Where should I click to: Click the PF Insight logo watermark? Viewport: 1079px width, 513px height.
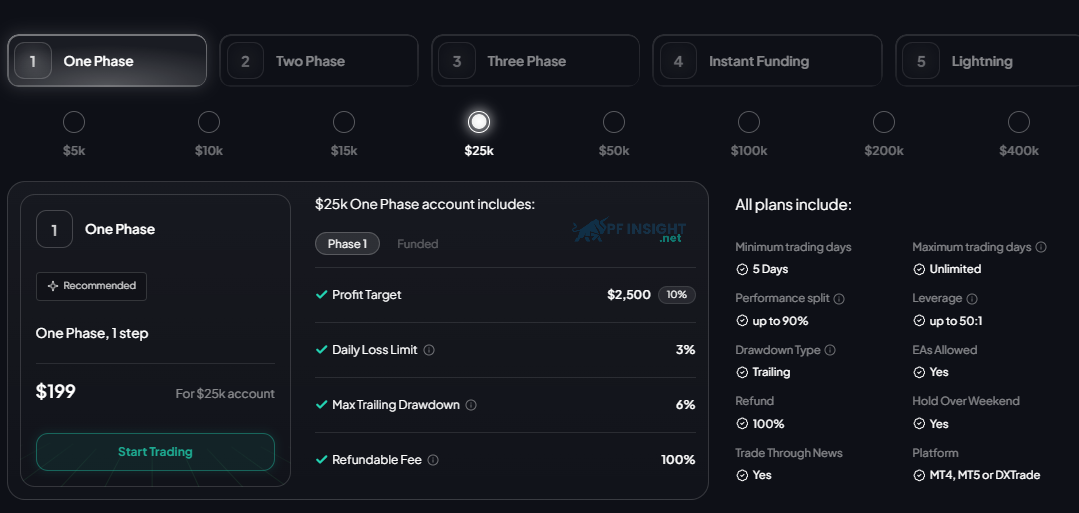(630, 231)
